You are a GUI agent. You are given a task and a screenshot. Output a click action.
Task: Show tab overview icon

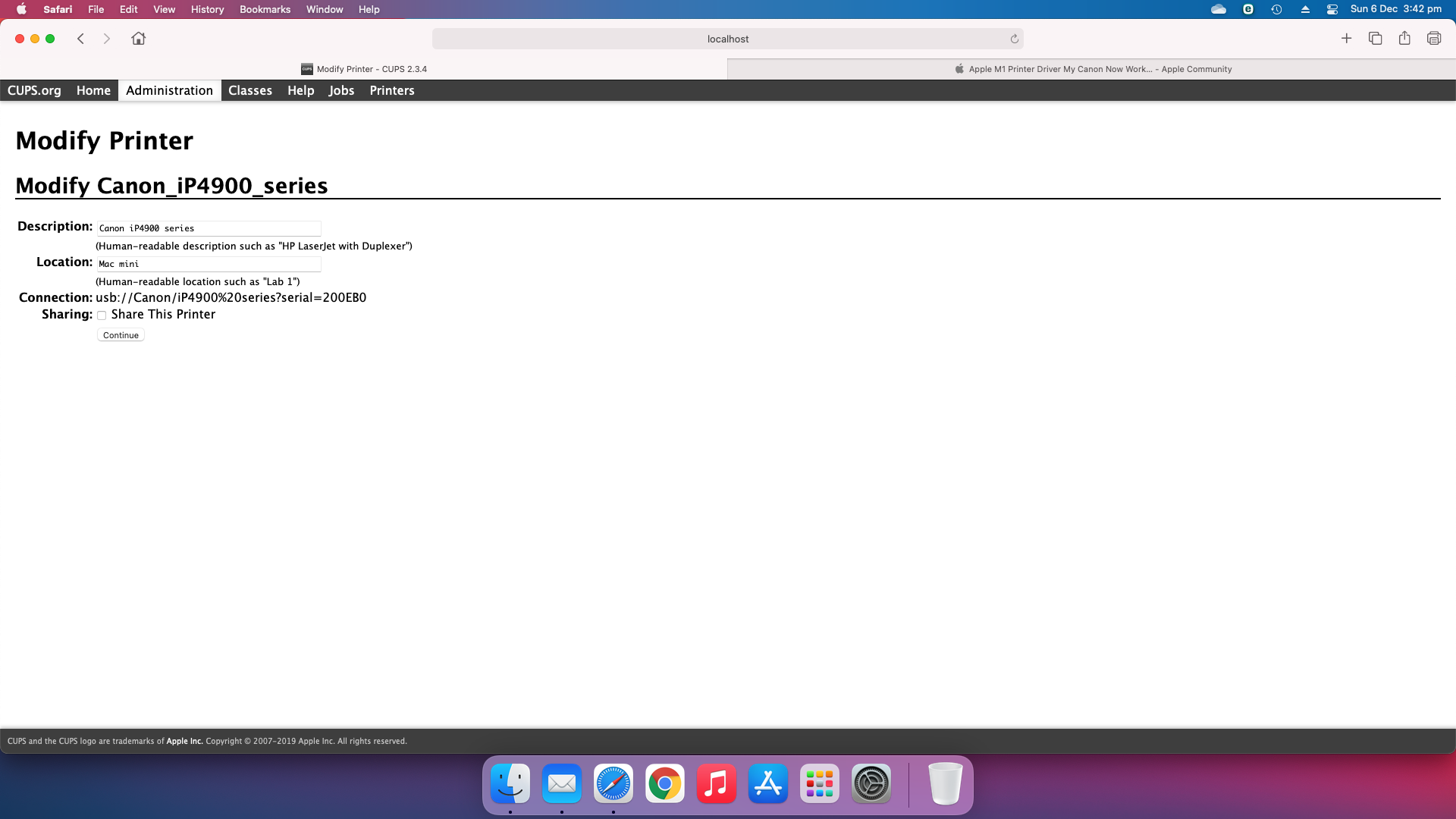tap(1375, 39)
